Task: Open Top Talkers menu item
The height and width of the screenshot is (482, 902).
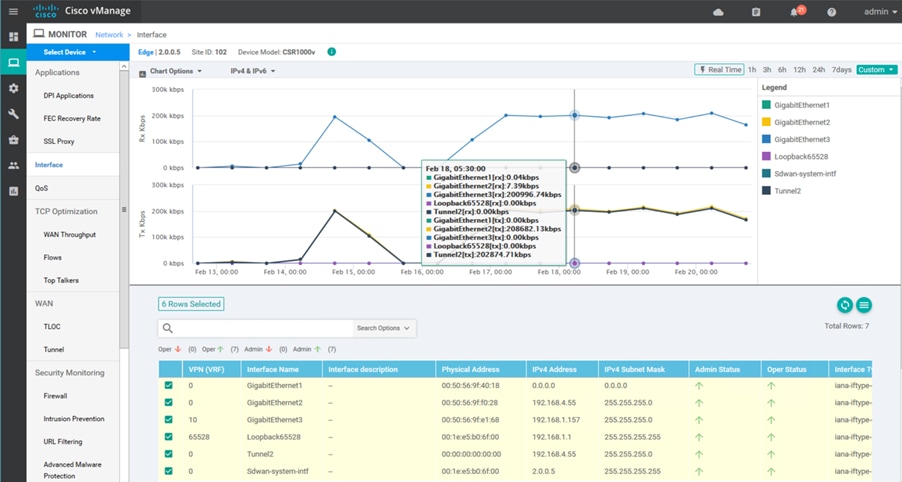Action: 61,281
